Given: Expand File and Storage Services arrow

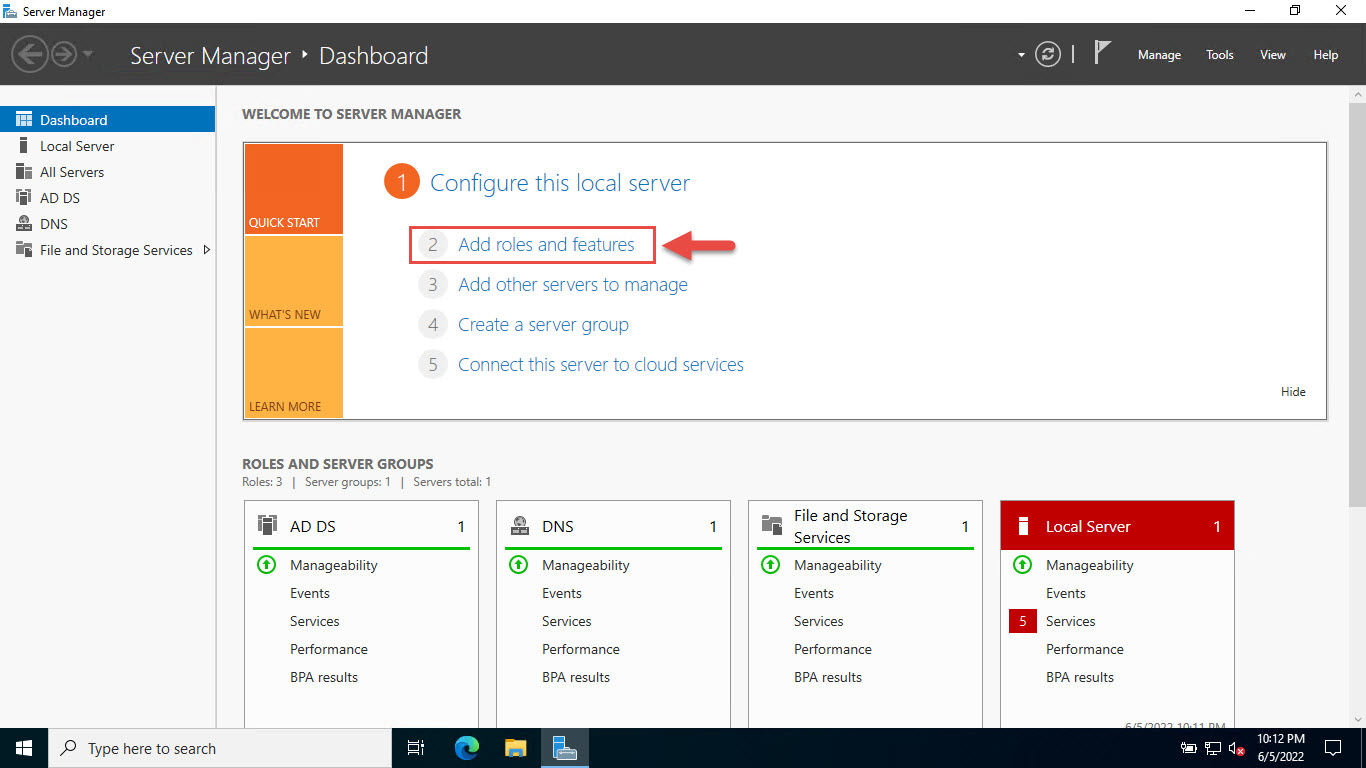Looking at the screenshot, I should coord(207,250).
